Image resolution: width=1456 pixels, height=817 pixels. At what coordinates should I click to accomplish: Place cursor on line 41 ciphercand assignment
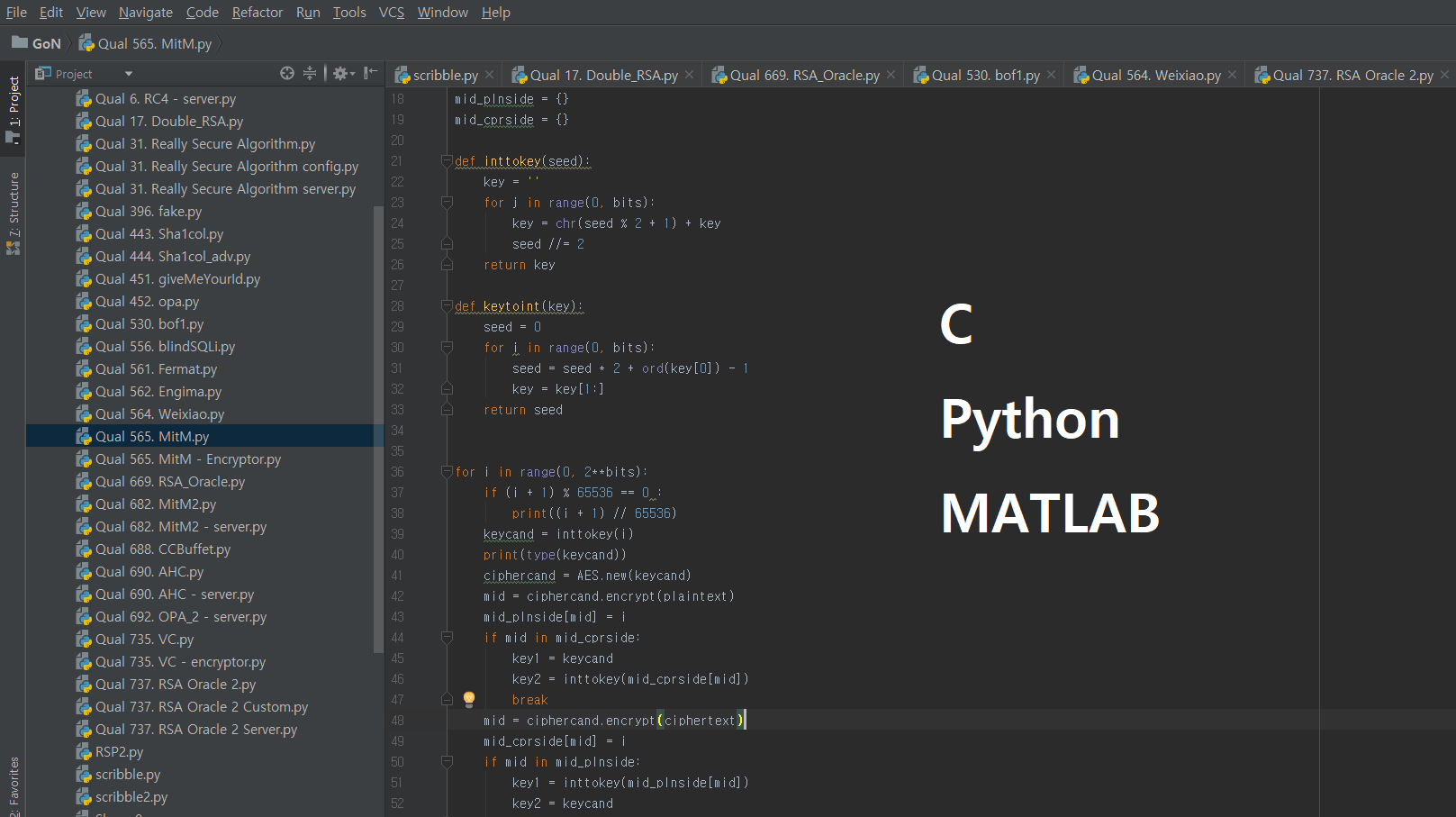[x=587, y=576]
